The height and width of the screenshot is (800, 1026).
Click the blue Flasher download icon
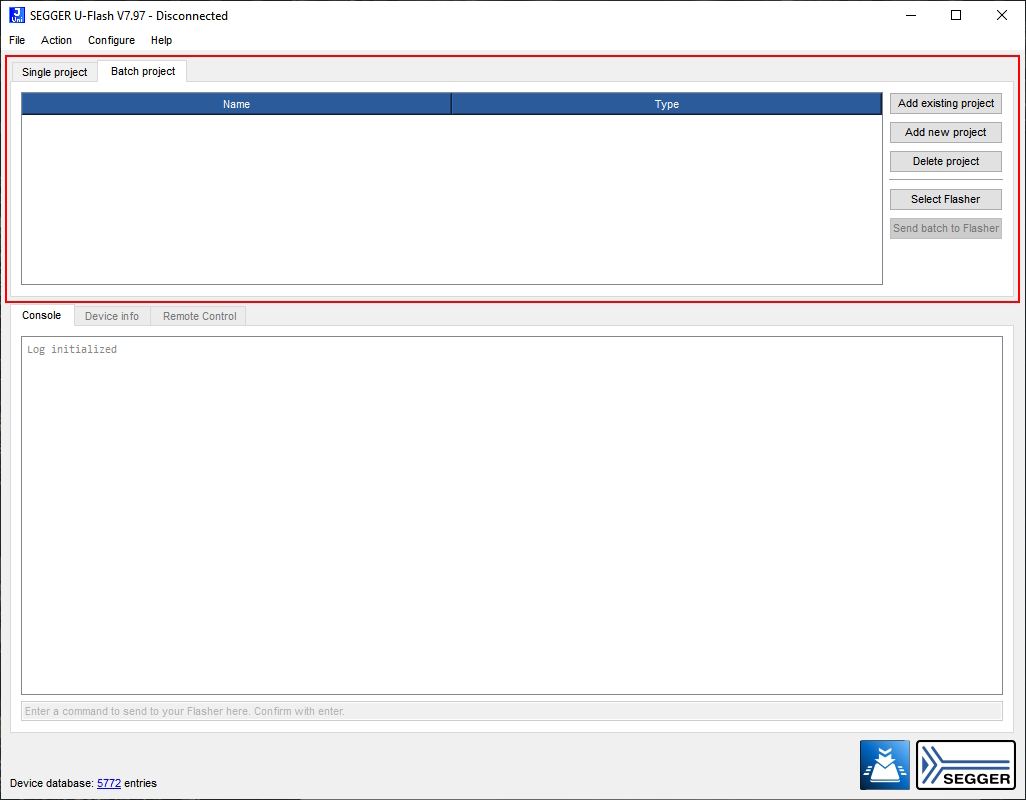click(884, 765)
